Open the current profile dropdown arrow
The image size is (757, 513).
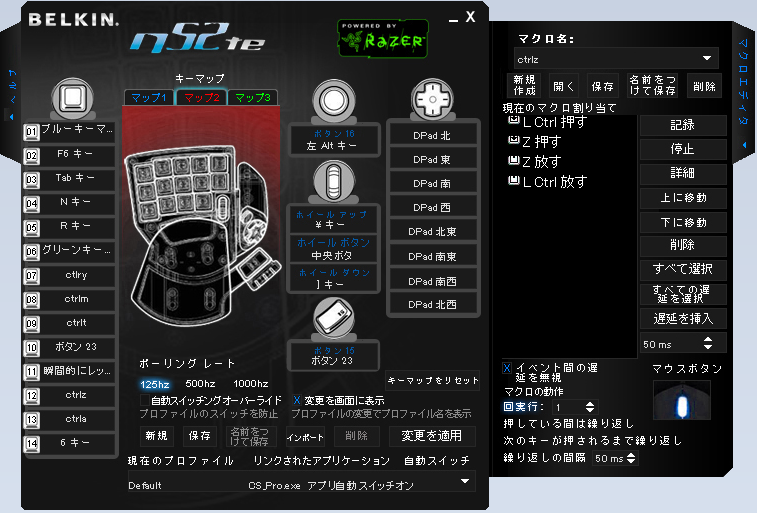[464, 481]
